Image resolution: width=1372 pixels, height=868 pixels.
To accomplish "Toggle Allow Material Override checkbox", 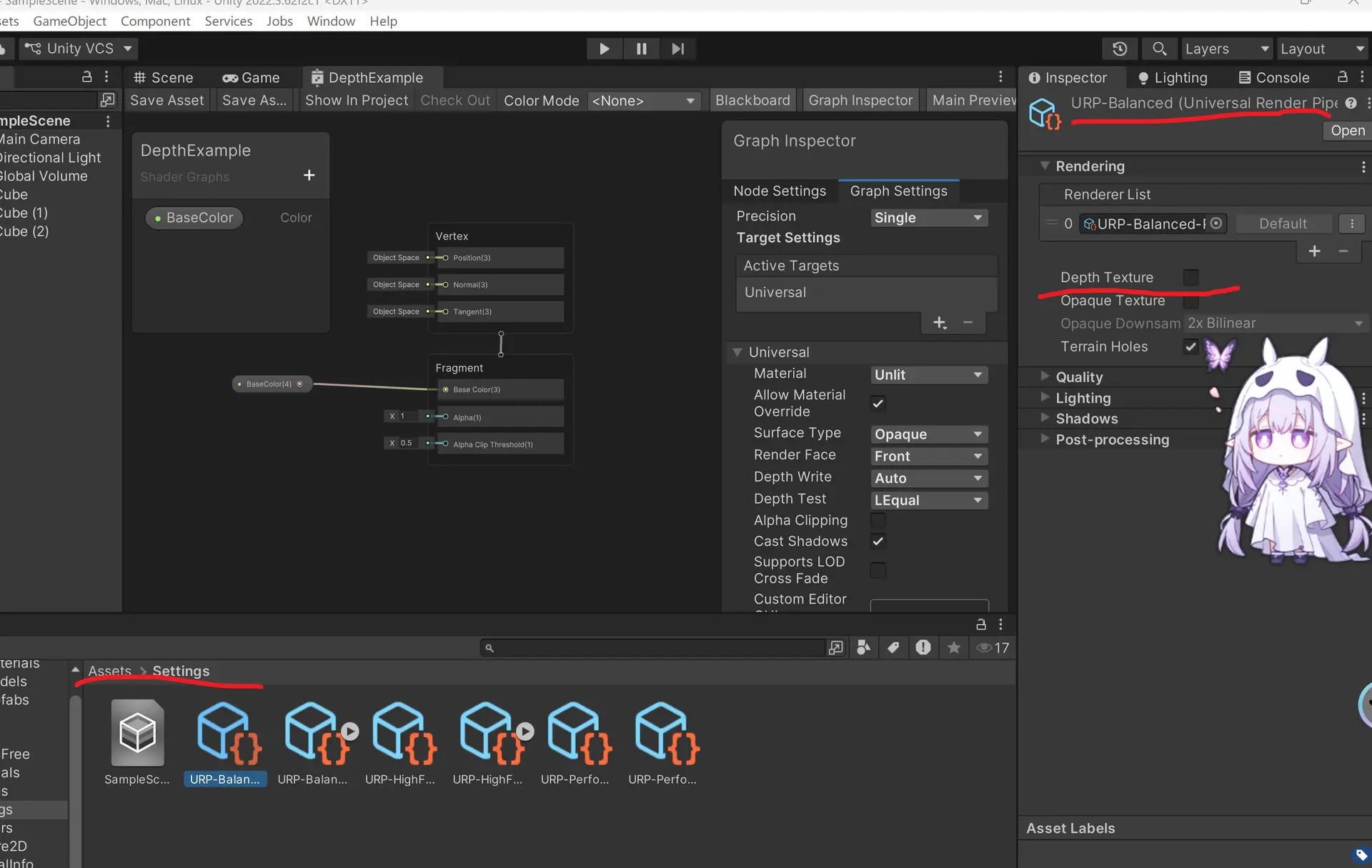I will 878,404.
